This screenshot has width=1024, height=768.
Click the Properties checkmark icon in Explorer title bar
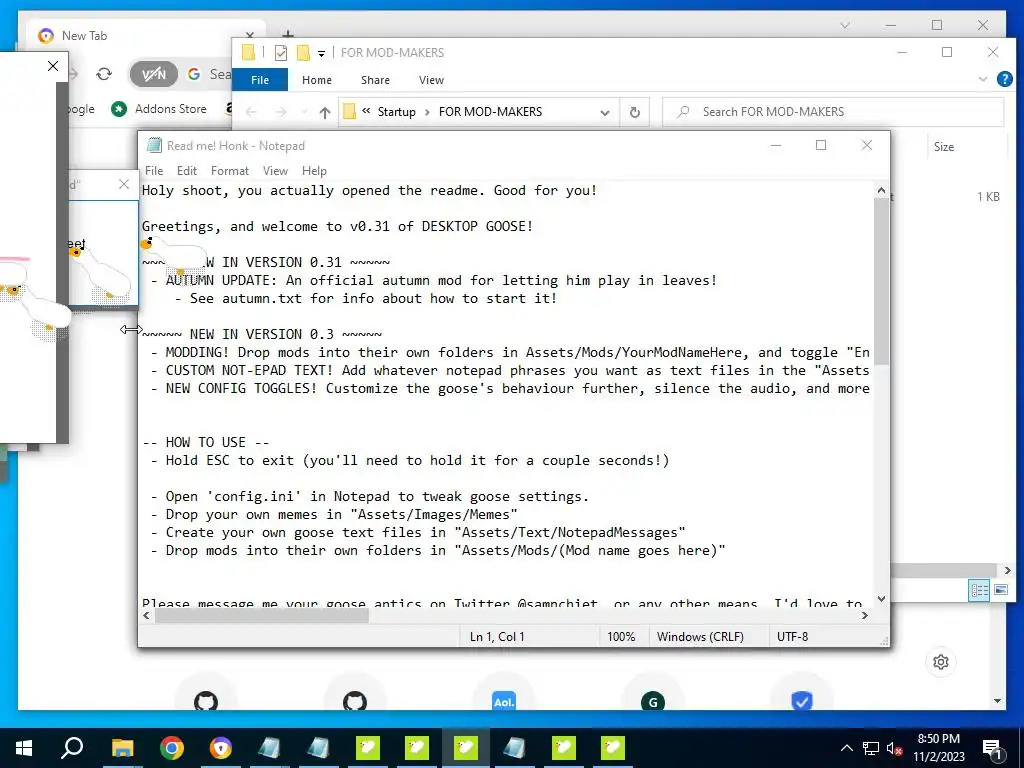click(281, 53)
